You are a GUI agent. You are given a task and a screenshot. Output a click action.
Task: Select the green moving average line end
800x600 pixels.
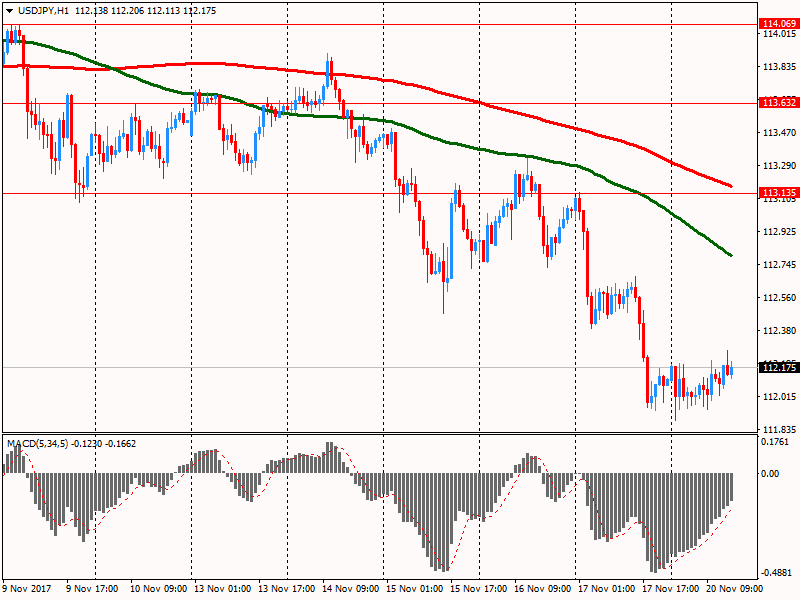731,255
